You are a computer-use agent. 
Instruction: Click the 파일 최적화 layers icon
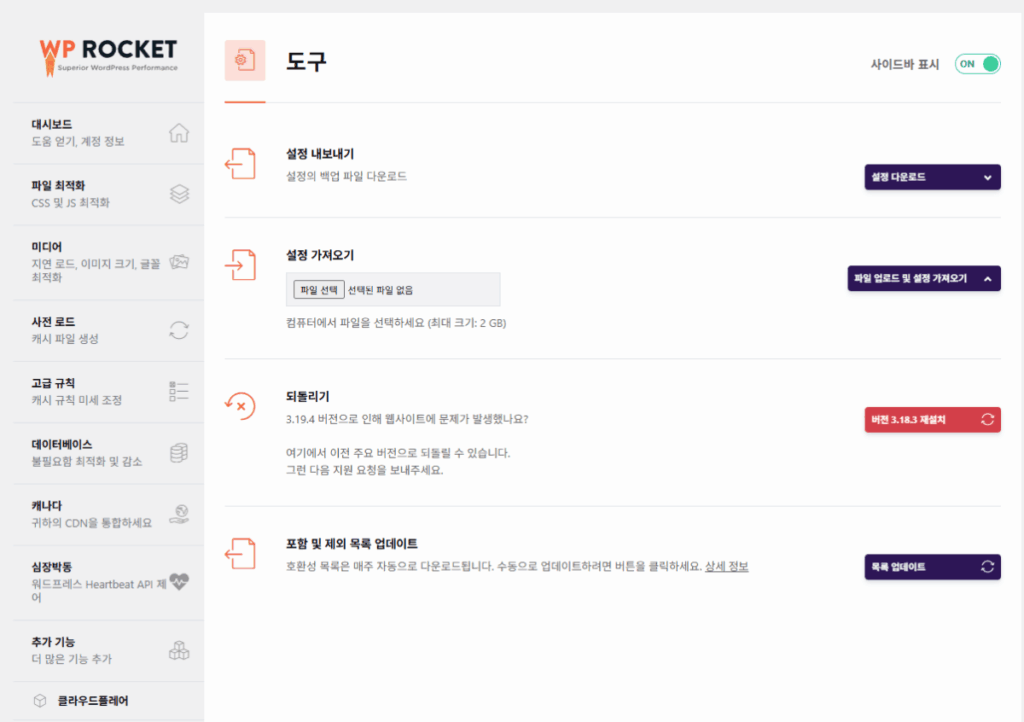pyautogui.click(x=179, y=194)
